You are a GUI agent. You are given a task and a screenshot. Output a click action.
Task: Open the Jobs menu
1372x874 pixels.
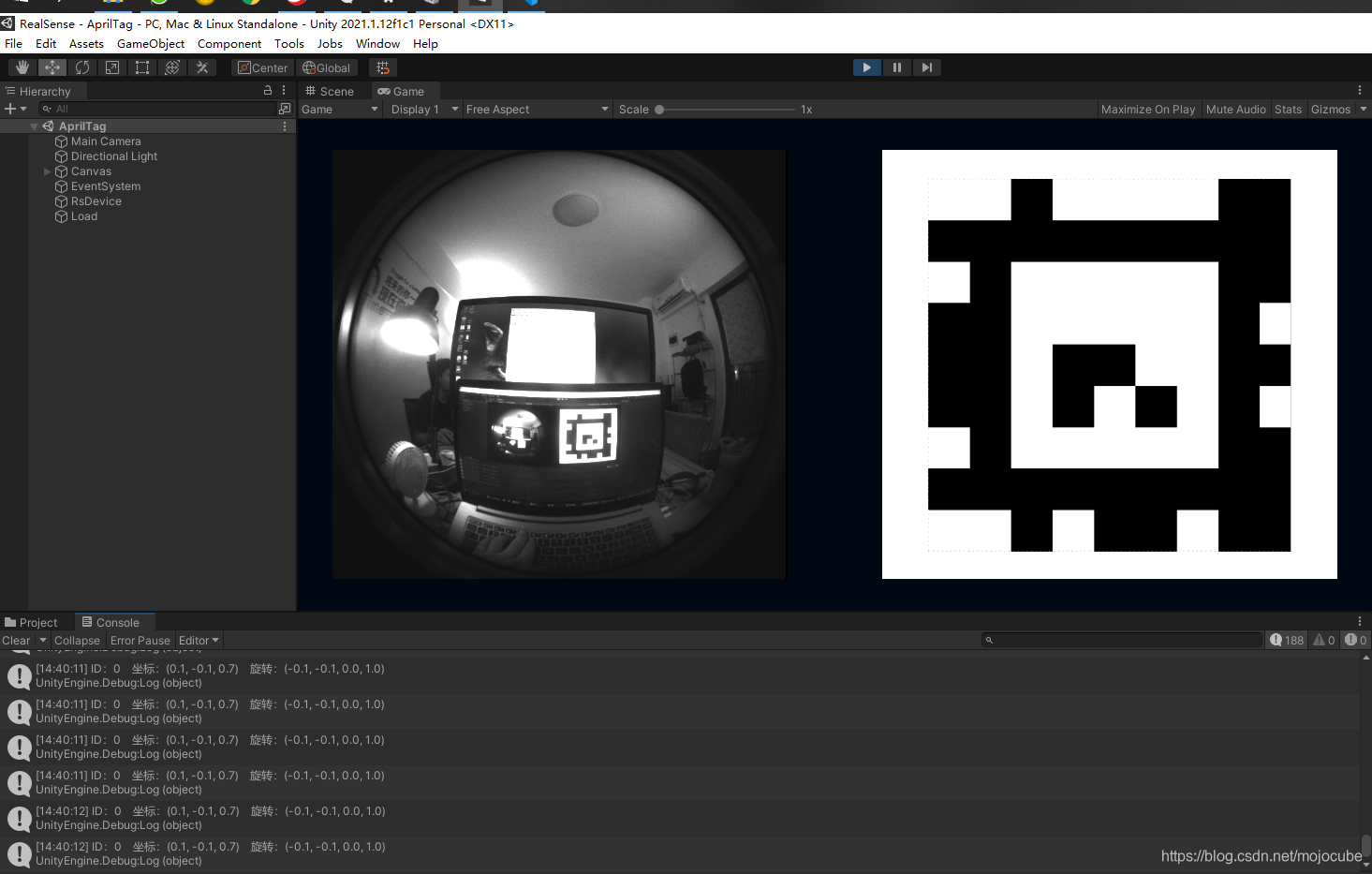(x=330, y=43)
